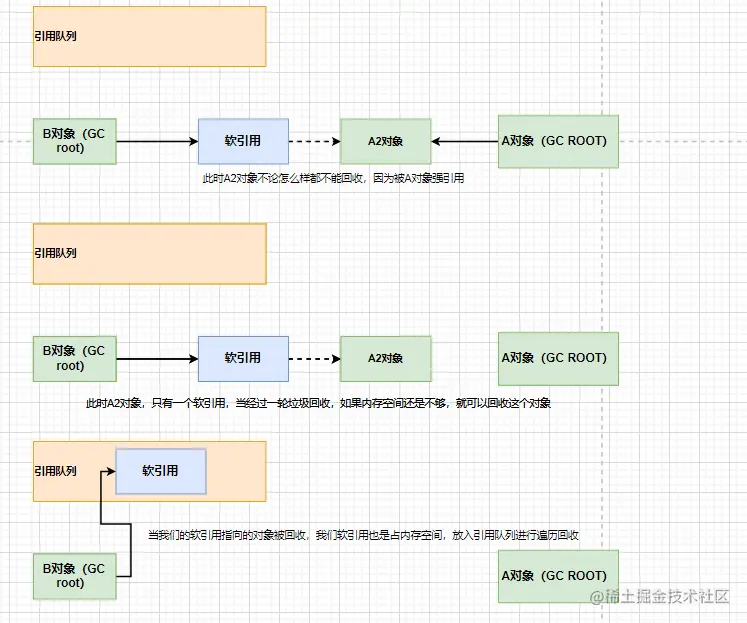The height and width of the screenshot is (623, 747).
Task: Select the A对象 (GC ROOT) box with the outgoing arrow
Action: [558, 141]
